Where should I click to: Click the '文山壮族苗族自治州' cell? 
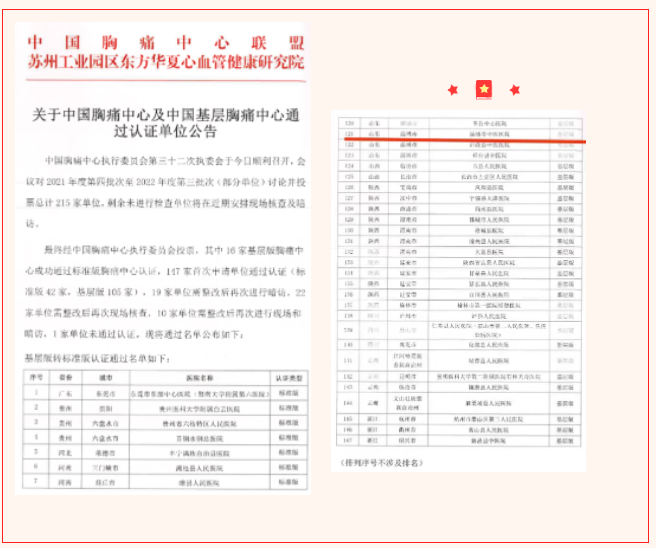click(x=408, y=403)
